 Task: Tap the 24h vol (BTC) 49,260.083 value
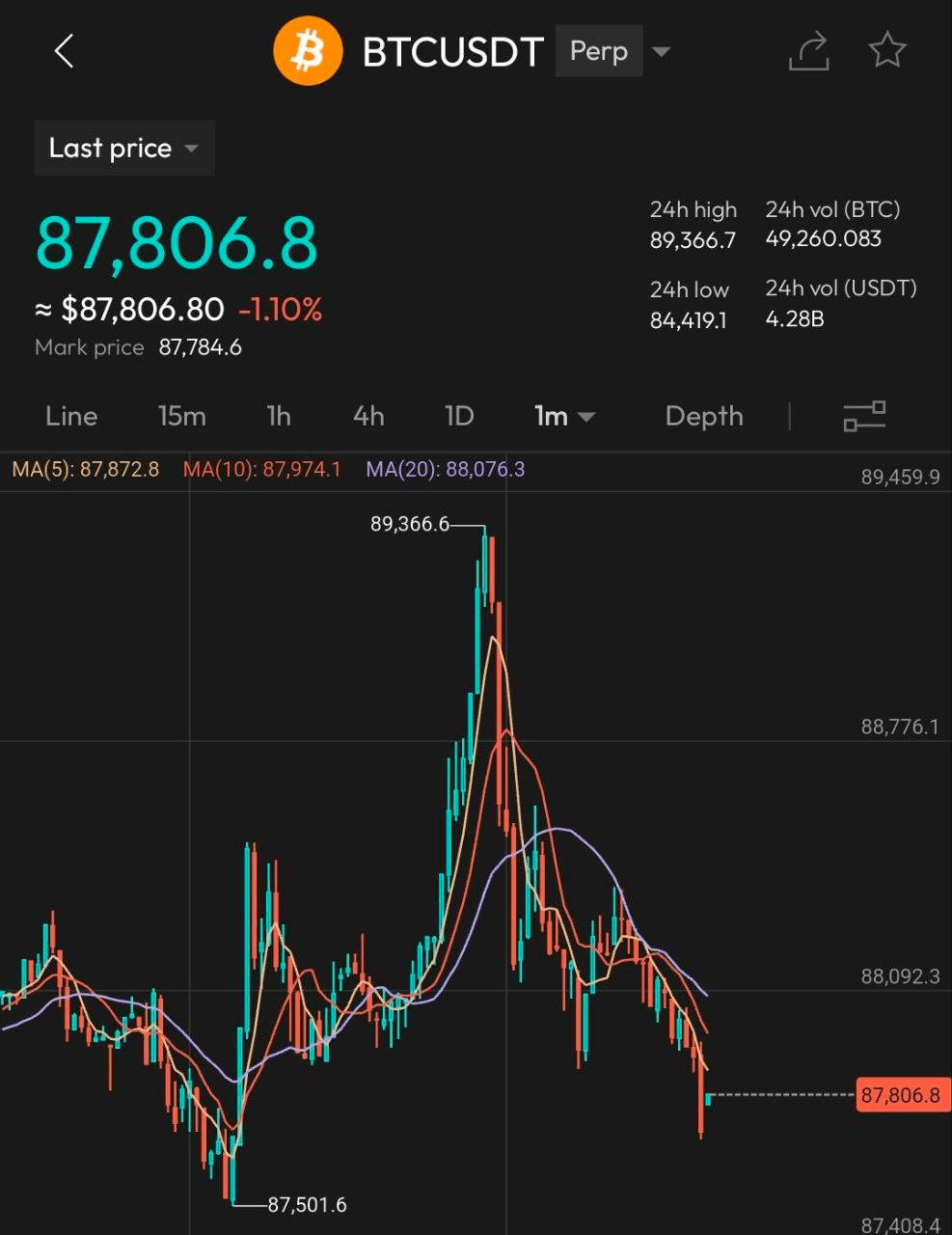(824, 239)
